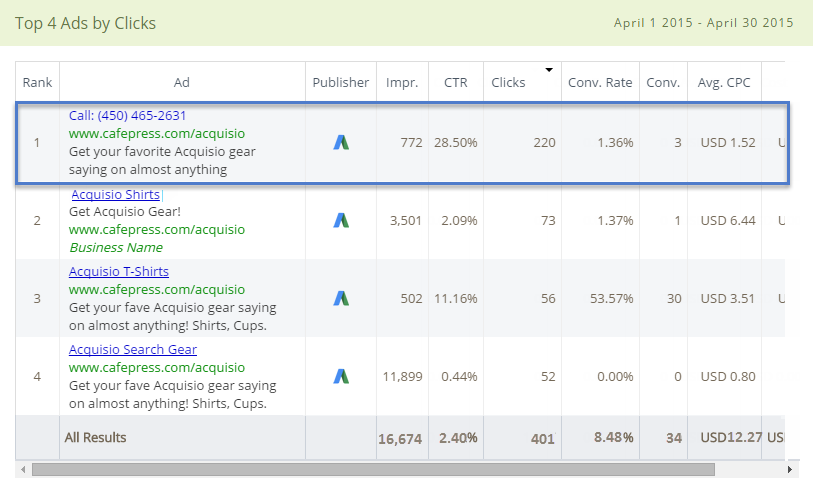Click AdWords publisher icon in rank 4 row
Screen dimensions: 813x493
point(341,376)
